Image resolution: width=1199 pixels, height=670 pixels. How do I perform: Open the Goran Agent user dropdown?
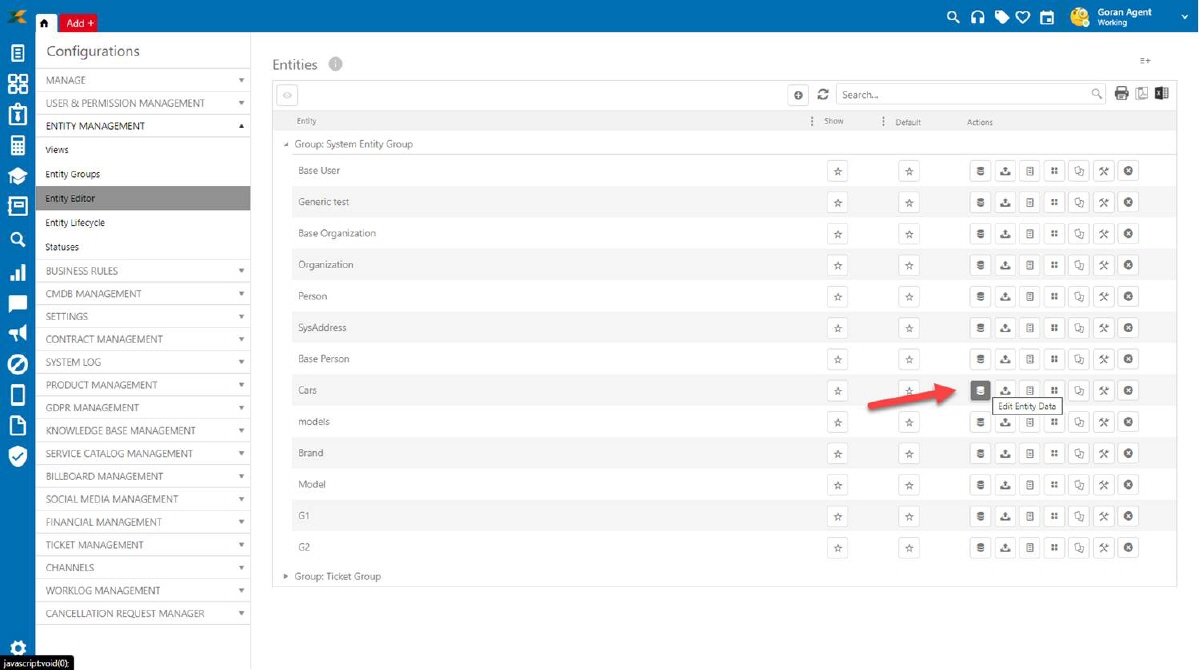1184,17
